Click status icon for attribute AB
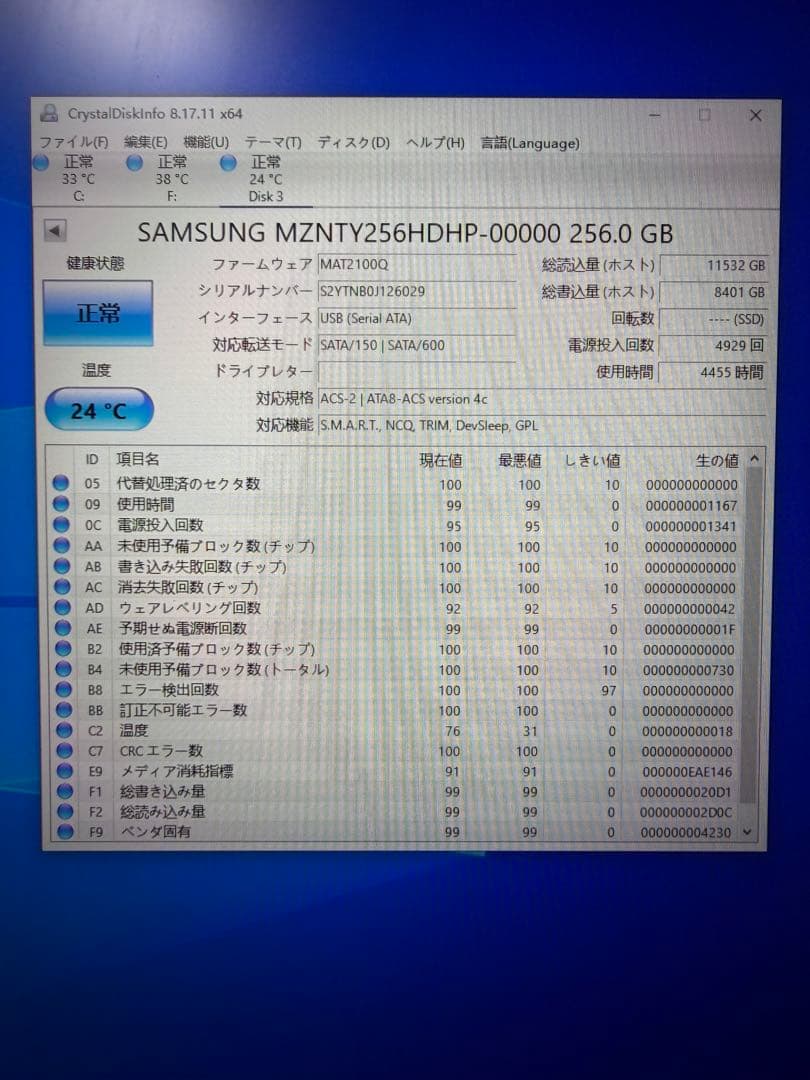 (x=62, y=566)
